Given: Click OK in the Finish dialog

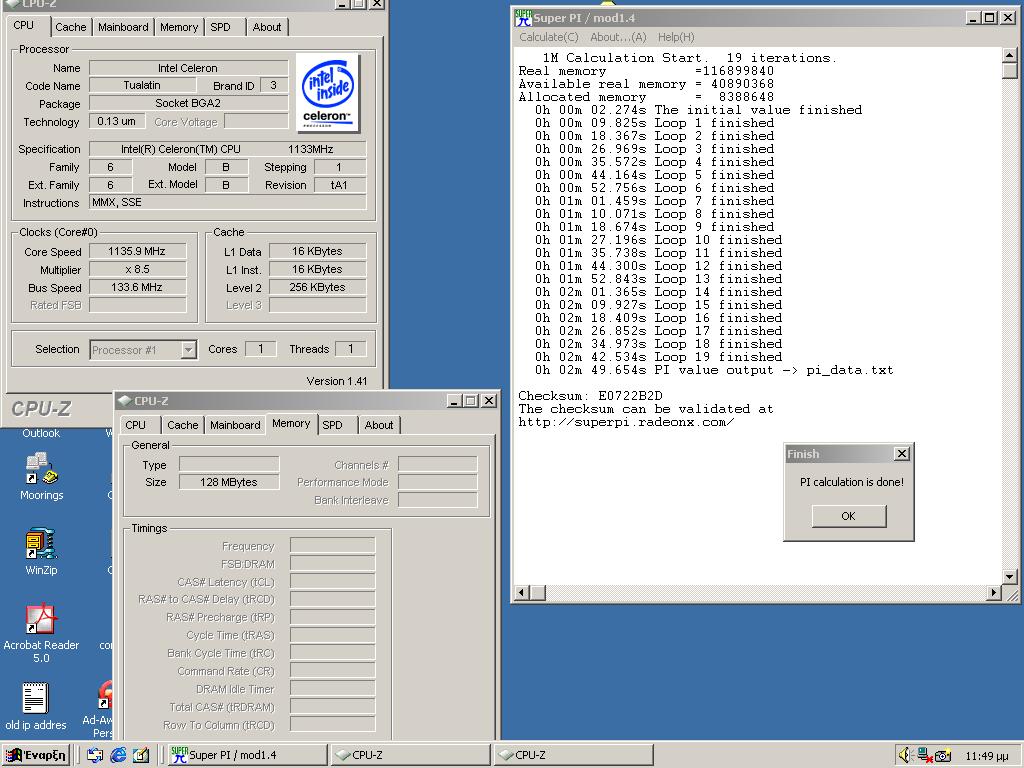Looking at the screenshot, I should point(848,516).
